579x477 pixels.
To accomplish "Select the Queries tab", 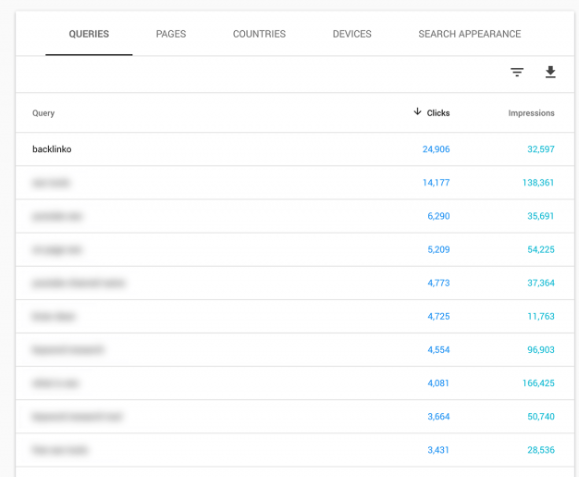I will click(89, 34).
